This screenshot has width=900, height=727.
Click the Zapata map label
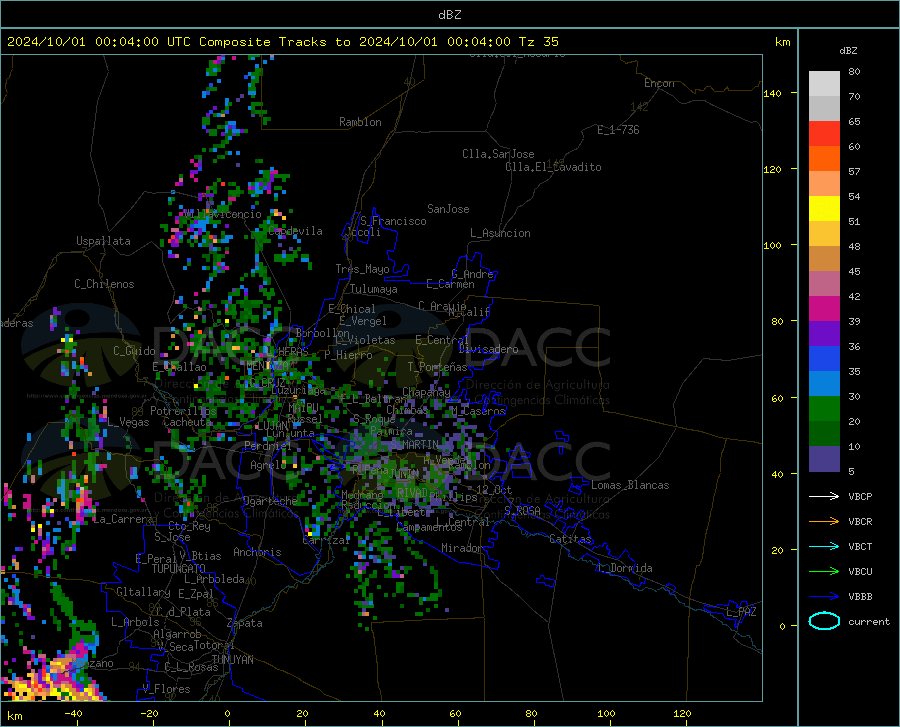point(245,623)
